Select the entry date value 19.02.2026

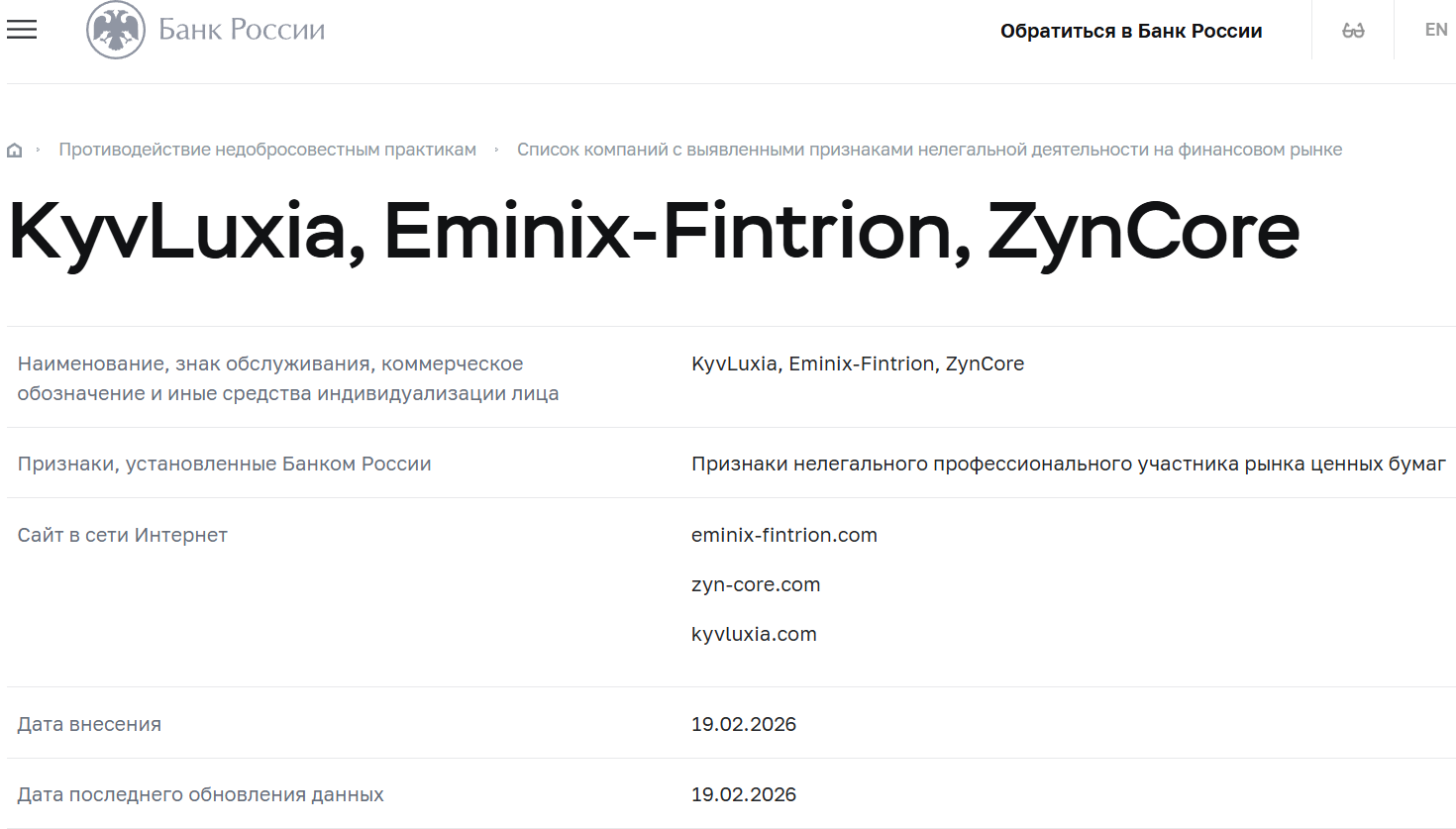(x=744, y=724)
